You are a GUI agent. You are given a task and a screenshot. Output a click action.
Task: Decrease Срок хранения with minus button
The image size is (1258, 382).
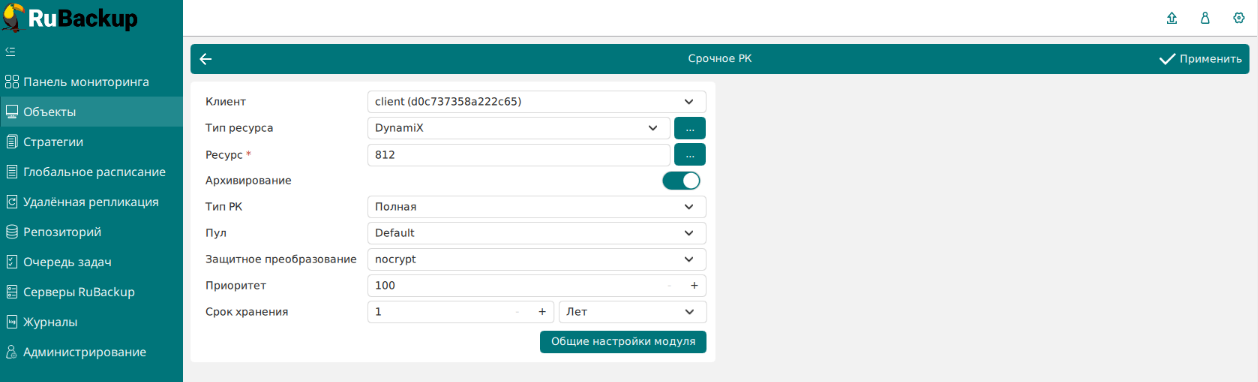pos(517,312)
